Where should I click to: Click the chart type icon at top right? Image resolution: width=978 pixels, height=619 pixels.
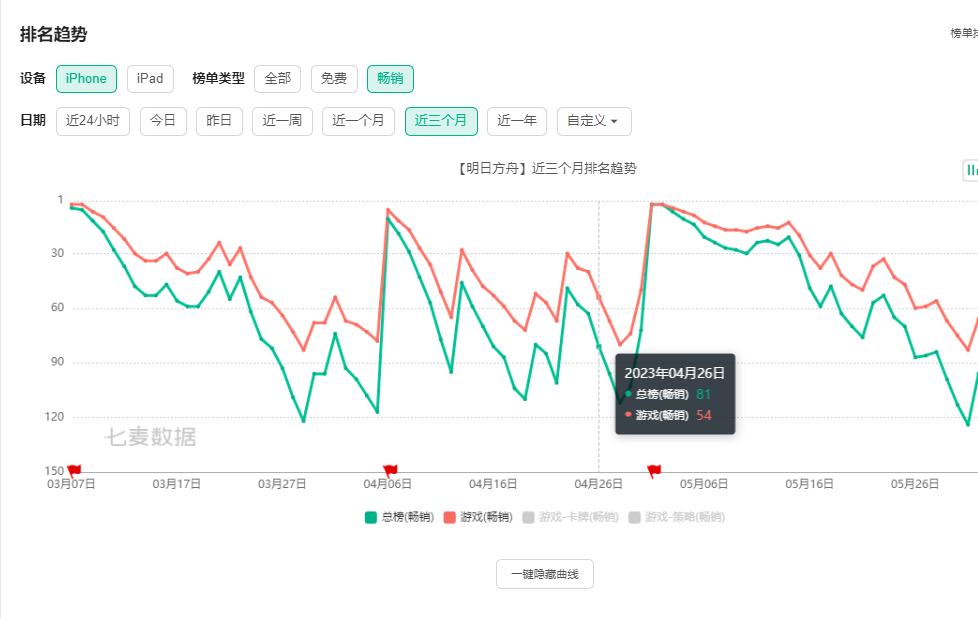tap(971, 170)
